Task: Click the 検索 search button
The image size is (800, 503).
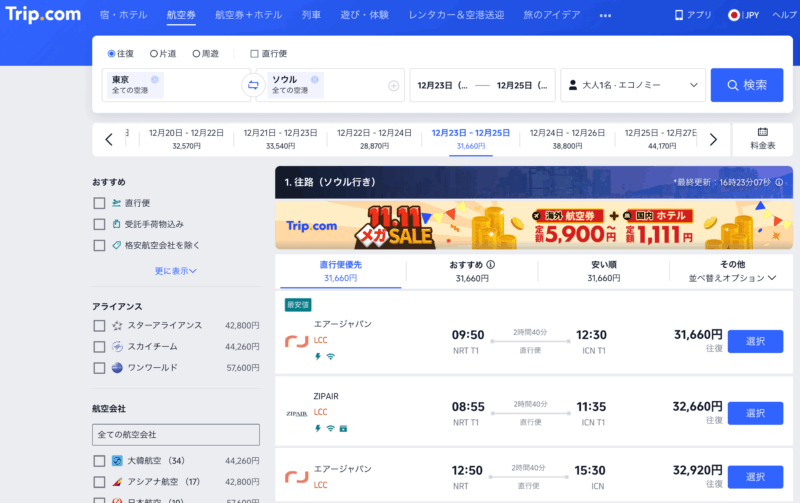Action: pos(747,85)
